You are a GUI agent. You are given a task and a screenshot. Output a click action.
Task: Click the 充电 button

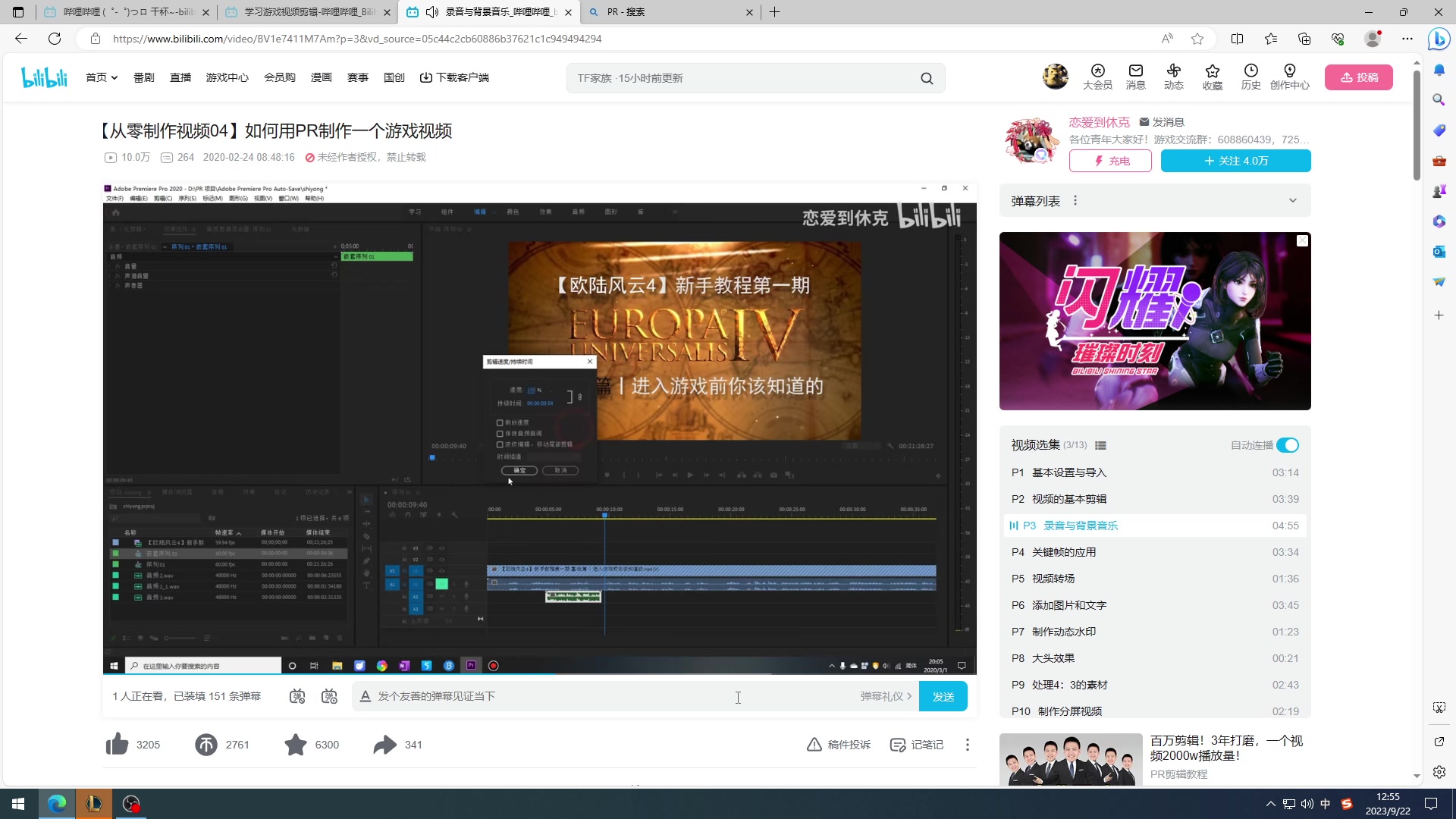click(x=1110, y=161)
